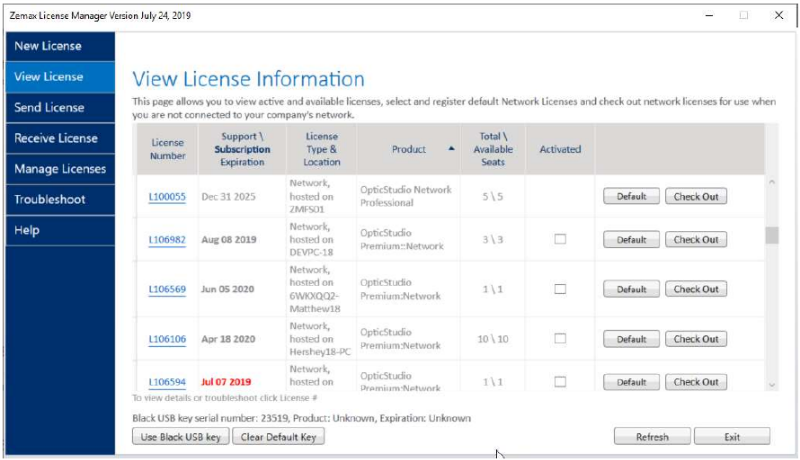
Task: Open the New License page
Action: 60,46
